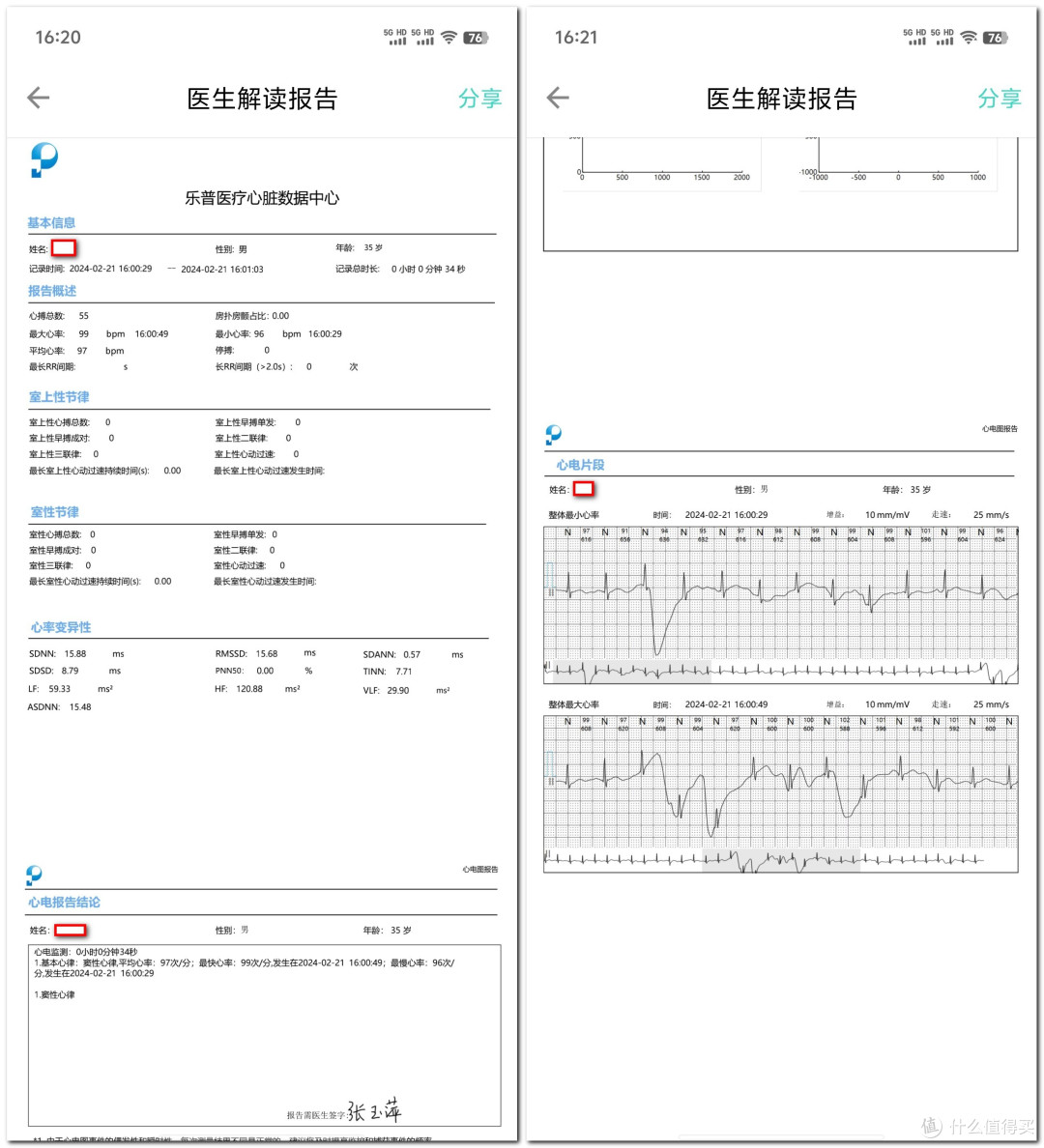Viewport: 1044px width, 1148px height.
Task: Tap 心率变异性 section heading
Action: (61, 627)
